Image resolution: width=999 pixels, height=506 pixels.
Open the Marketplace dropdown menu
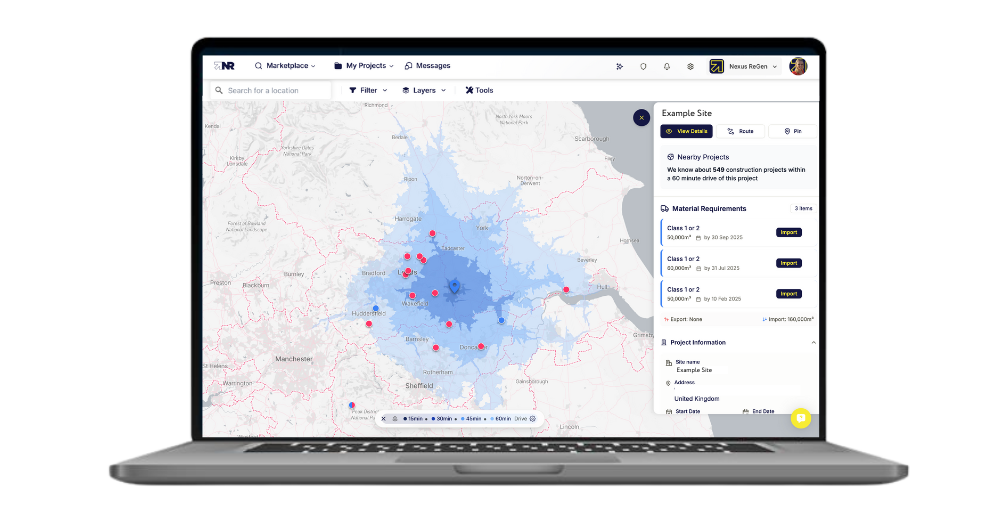coord(285,66)
